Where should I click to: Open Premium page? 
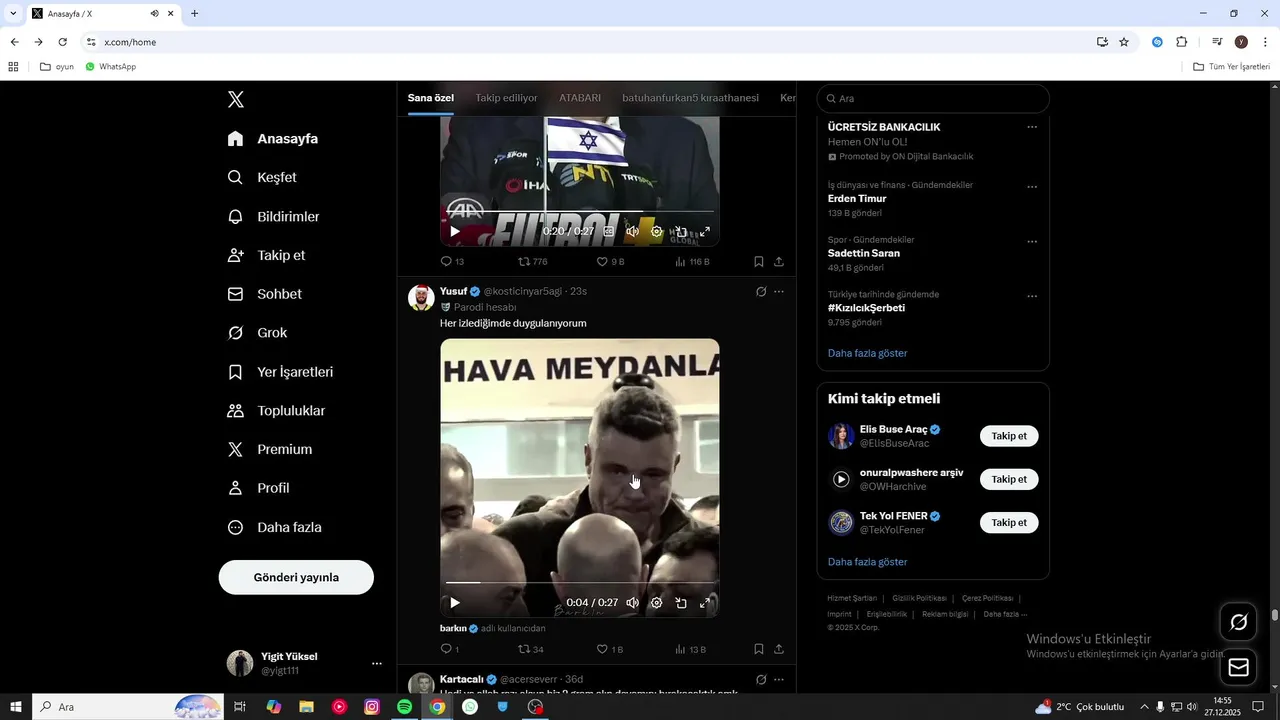pyautogui.click(x=270, y=450)
